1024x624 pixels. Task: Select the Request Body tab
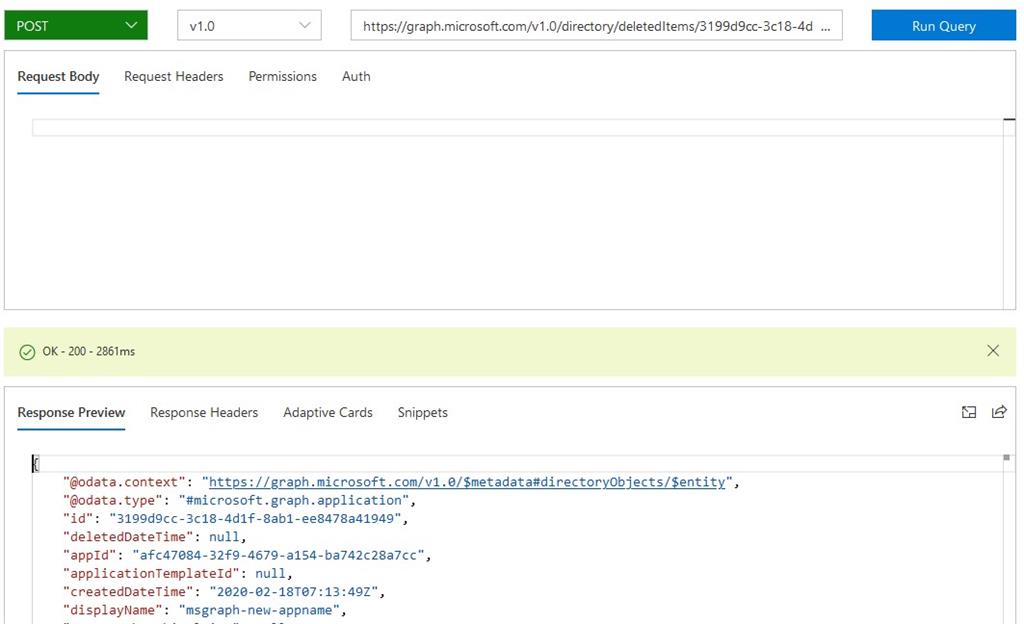click(57, 75)
